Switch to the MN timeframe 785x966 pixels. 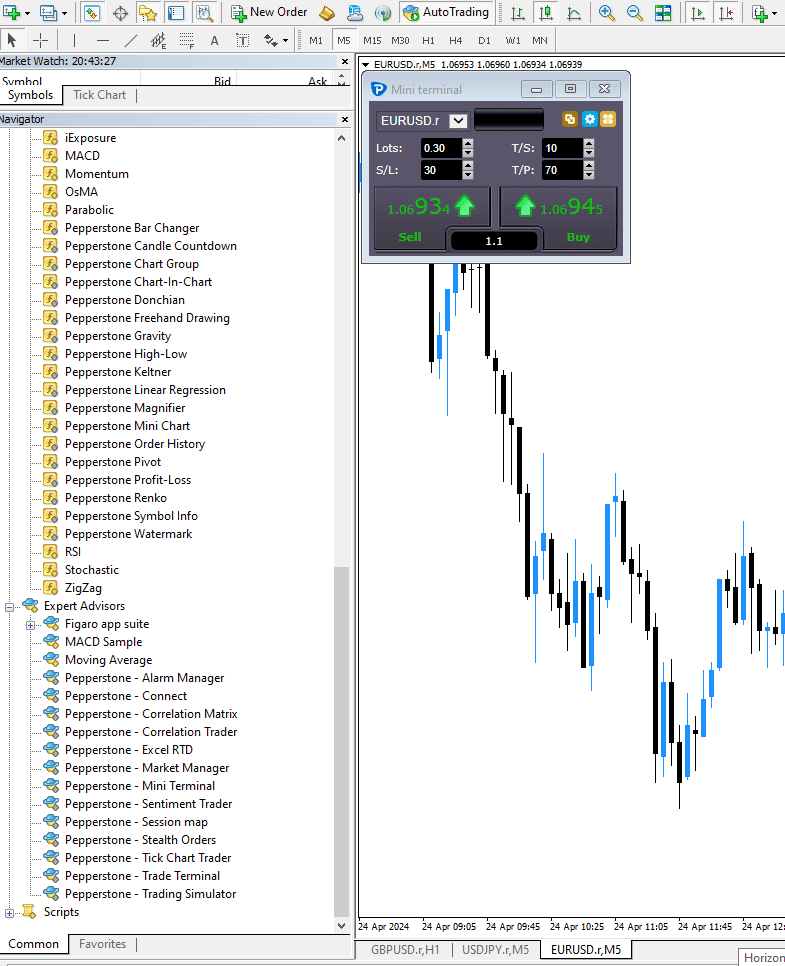tap(540, 41)
